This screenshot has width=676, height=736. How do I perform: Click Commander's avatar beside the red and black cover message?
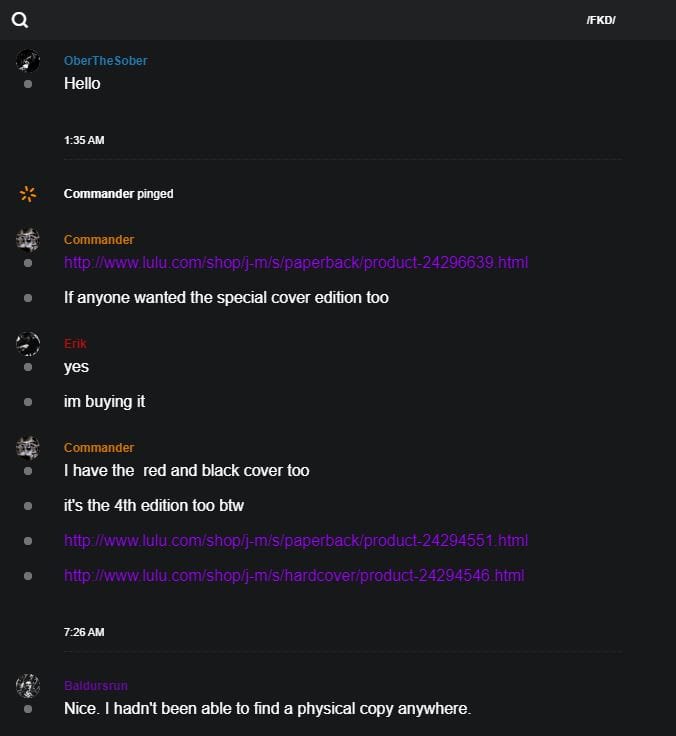click(28, 448)
